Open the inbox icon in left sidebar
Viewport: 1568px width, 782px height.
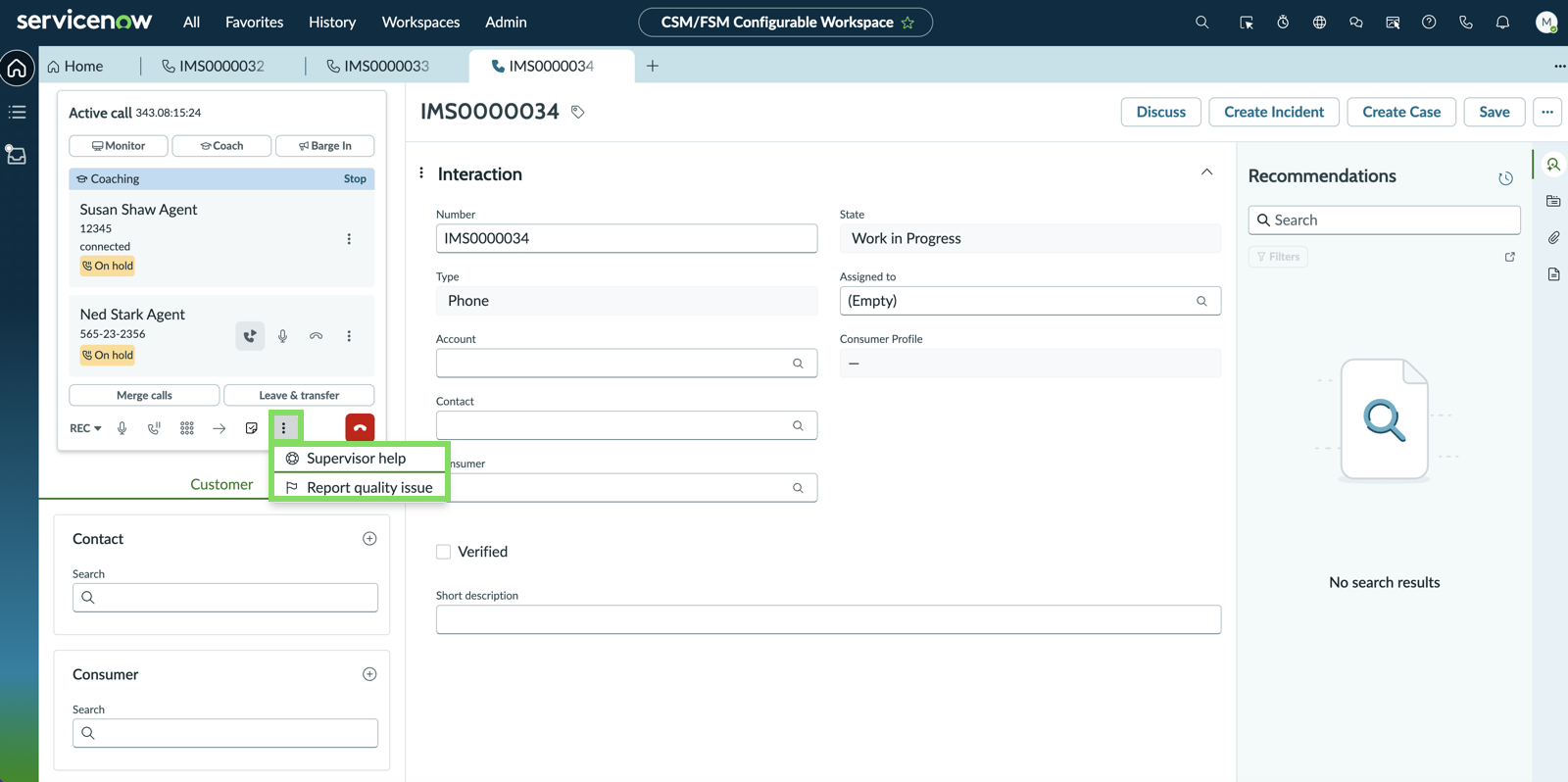(x=17, y=155)
